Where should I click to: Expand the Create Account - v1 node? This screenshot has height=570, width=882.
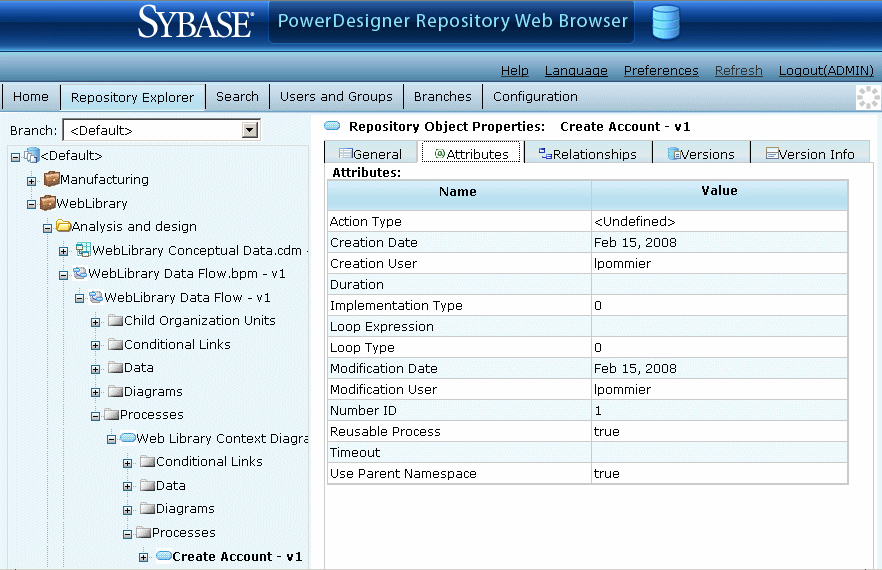pyautogui.click(x=144, y=557)
